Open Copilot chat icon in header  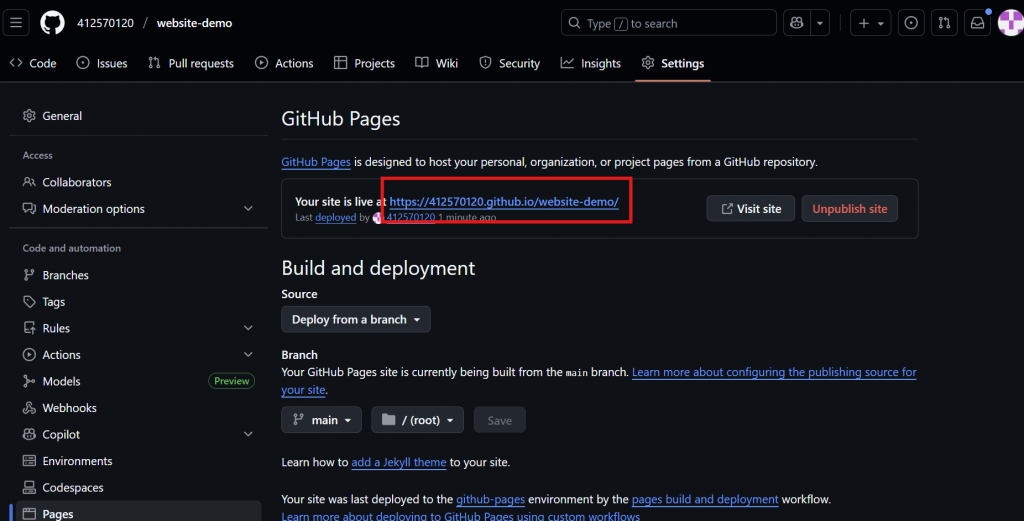pos(797,23)
